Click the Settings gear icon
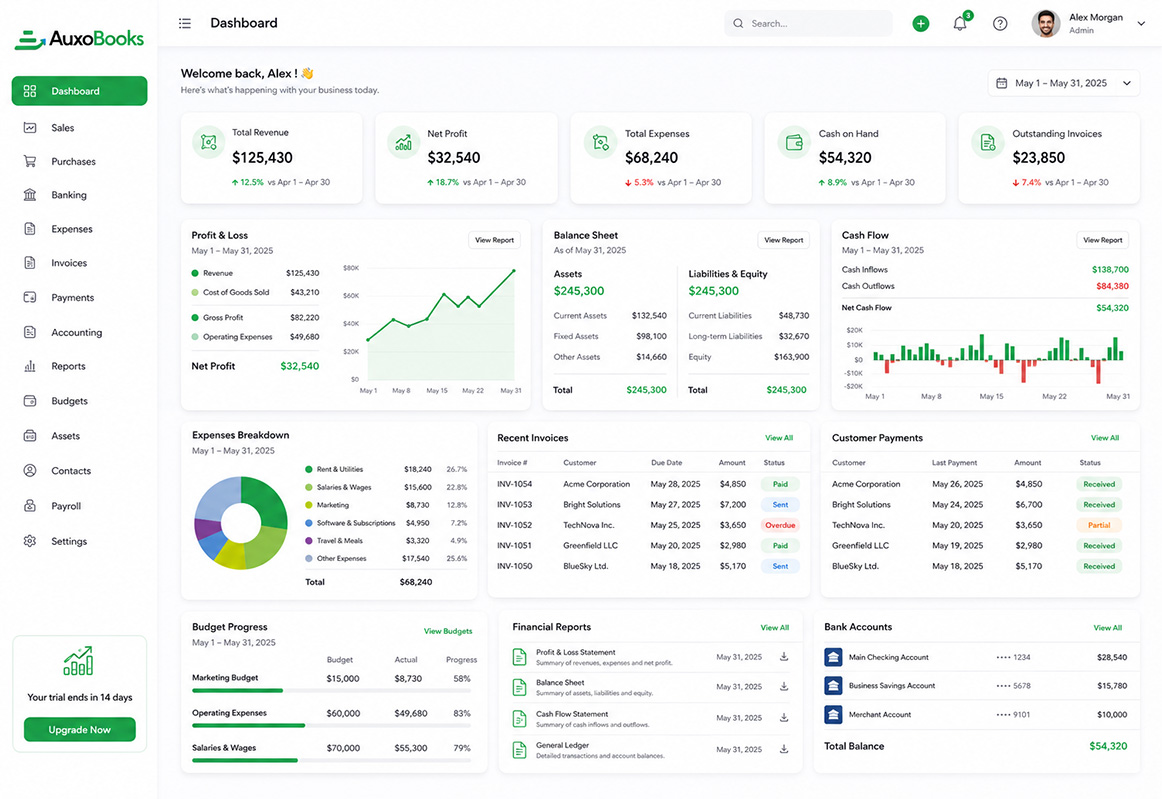Screen dimensions: 1162x799 (x=30, y=541)
